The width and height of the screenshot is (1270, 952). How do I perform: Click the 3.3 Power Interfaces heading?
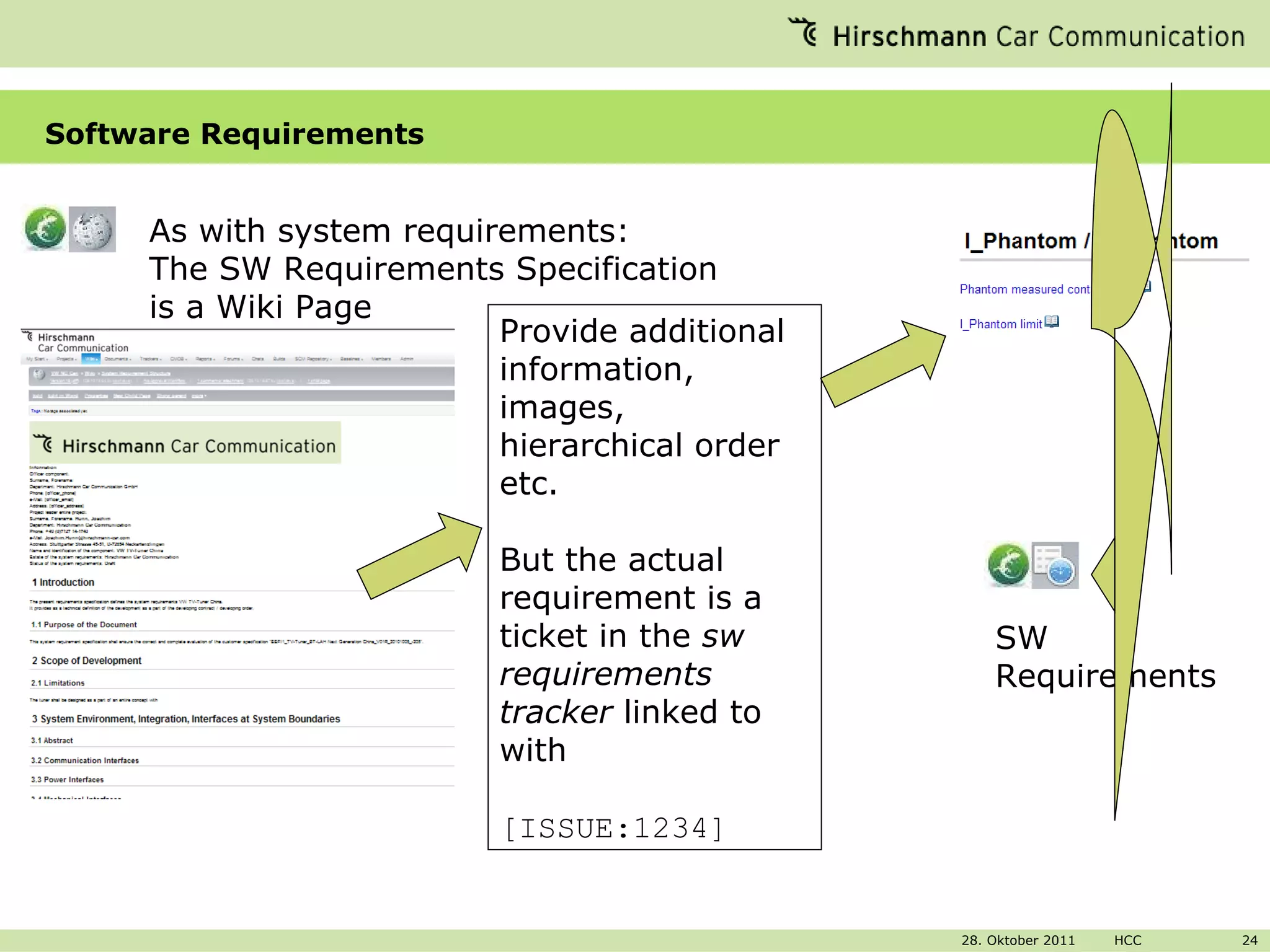pyautogui.click(x=68, y=779)
